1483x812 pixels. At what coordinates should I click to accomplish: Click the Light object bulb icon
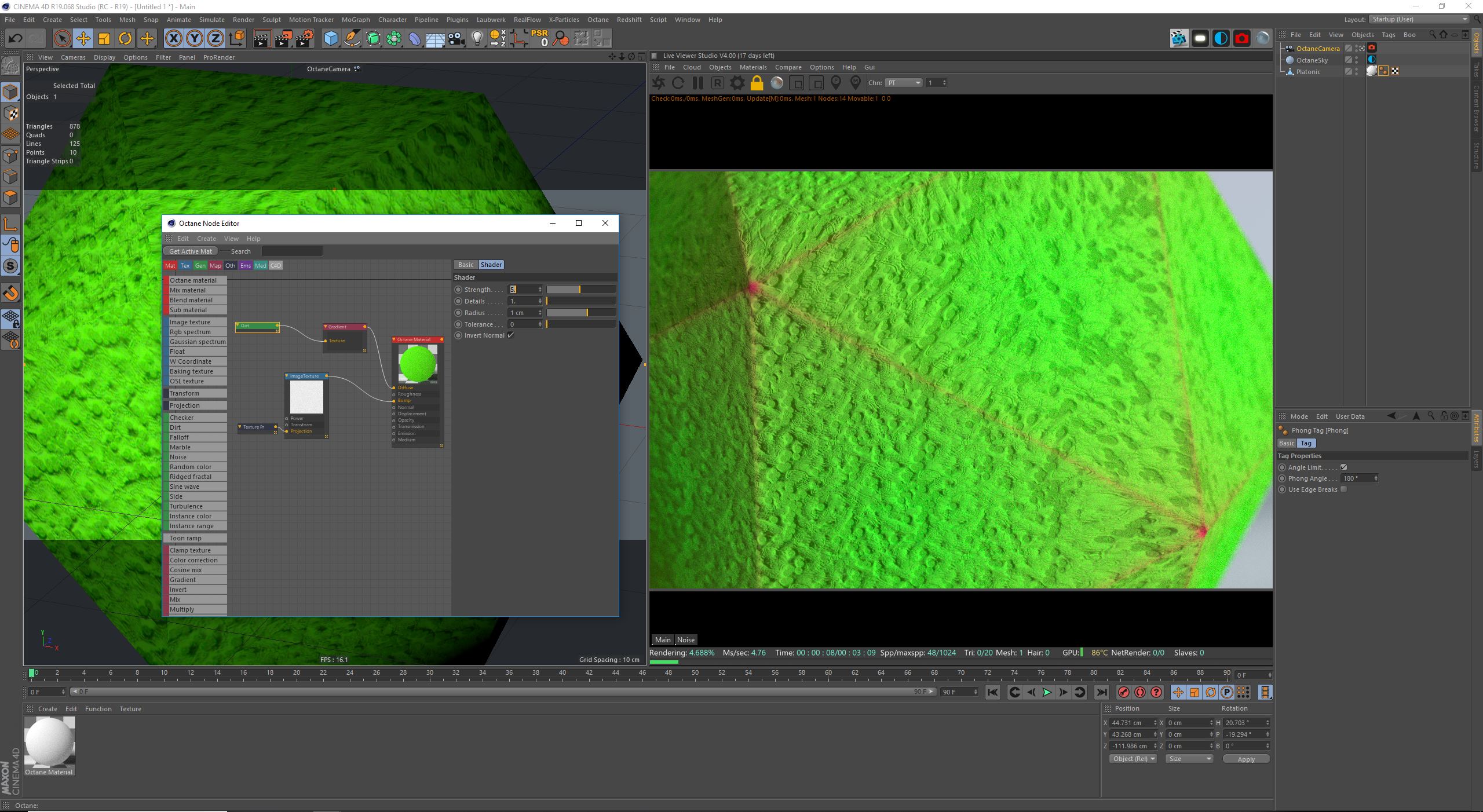click(x=477, y=39)
